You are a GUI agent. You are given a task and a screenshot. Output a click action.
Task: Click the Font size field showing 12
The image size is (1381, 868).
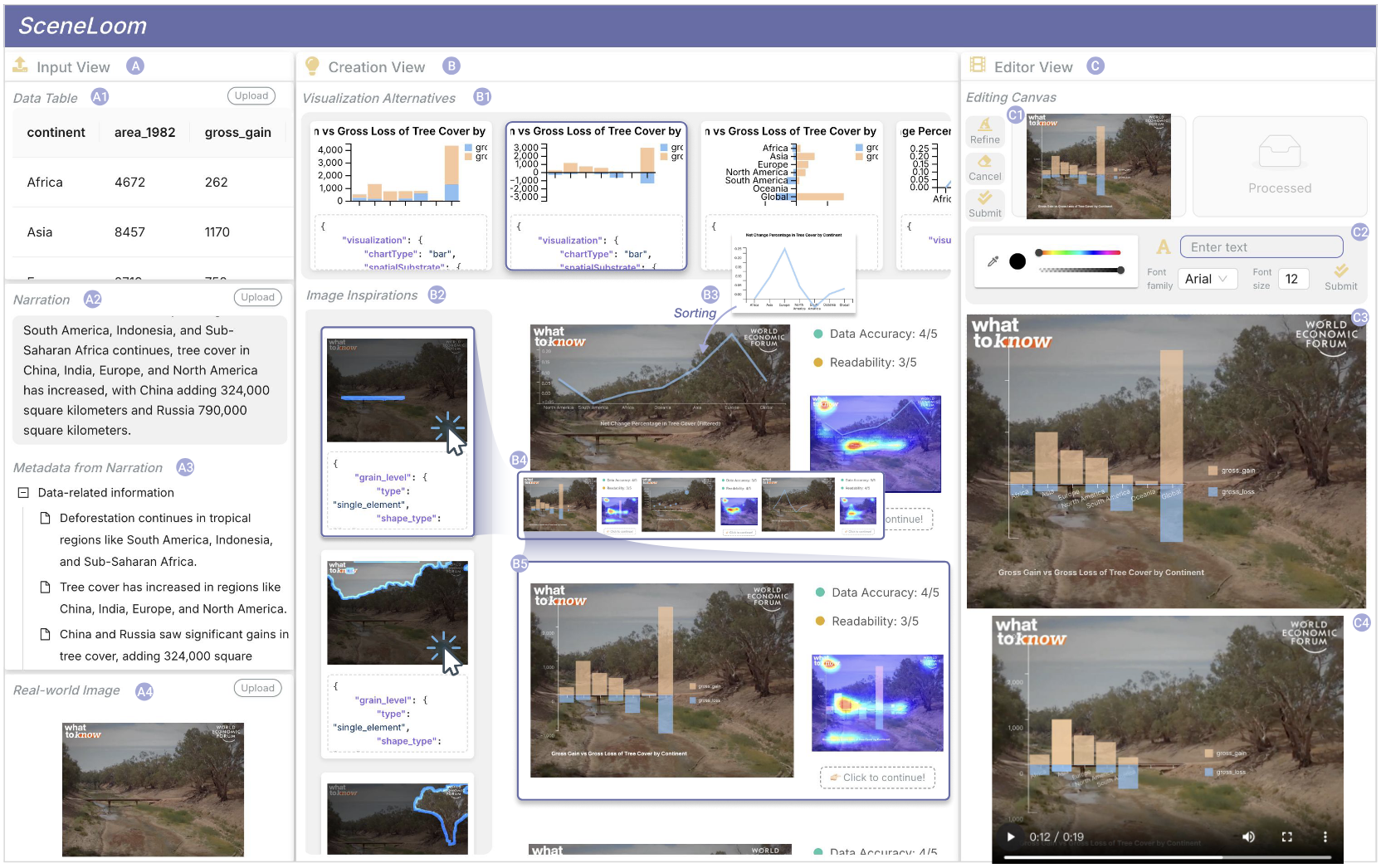[1292, 279]
